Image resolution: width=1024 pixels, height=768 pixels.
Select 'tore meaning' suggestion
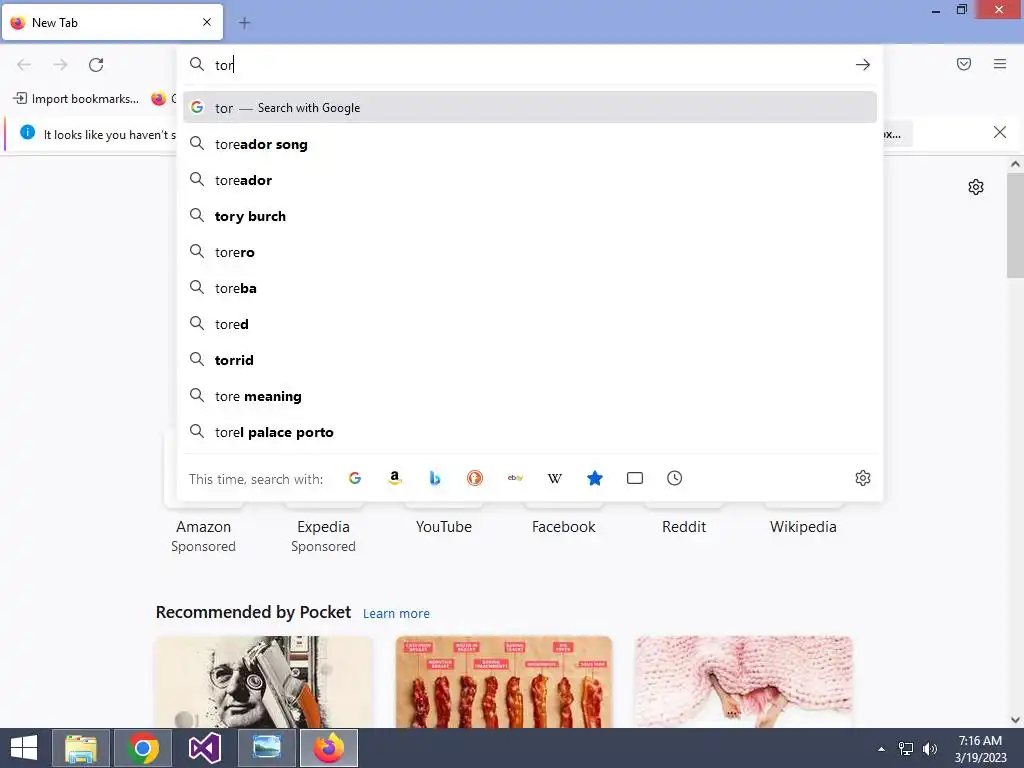tap(530, 396)
